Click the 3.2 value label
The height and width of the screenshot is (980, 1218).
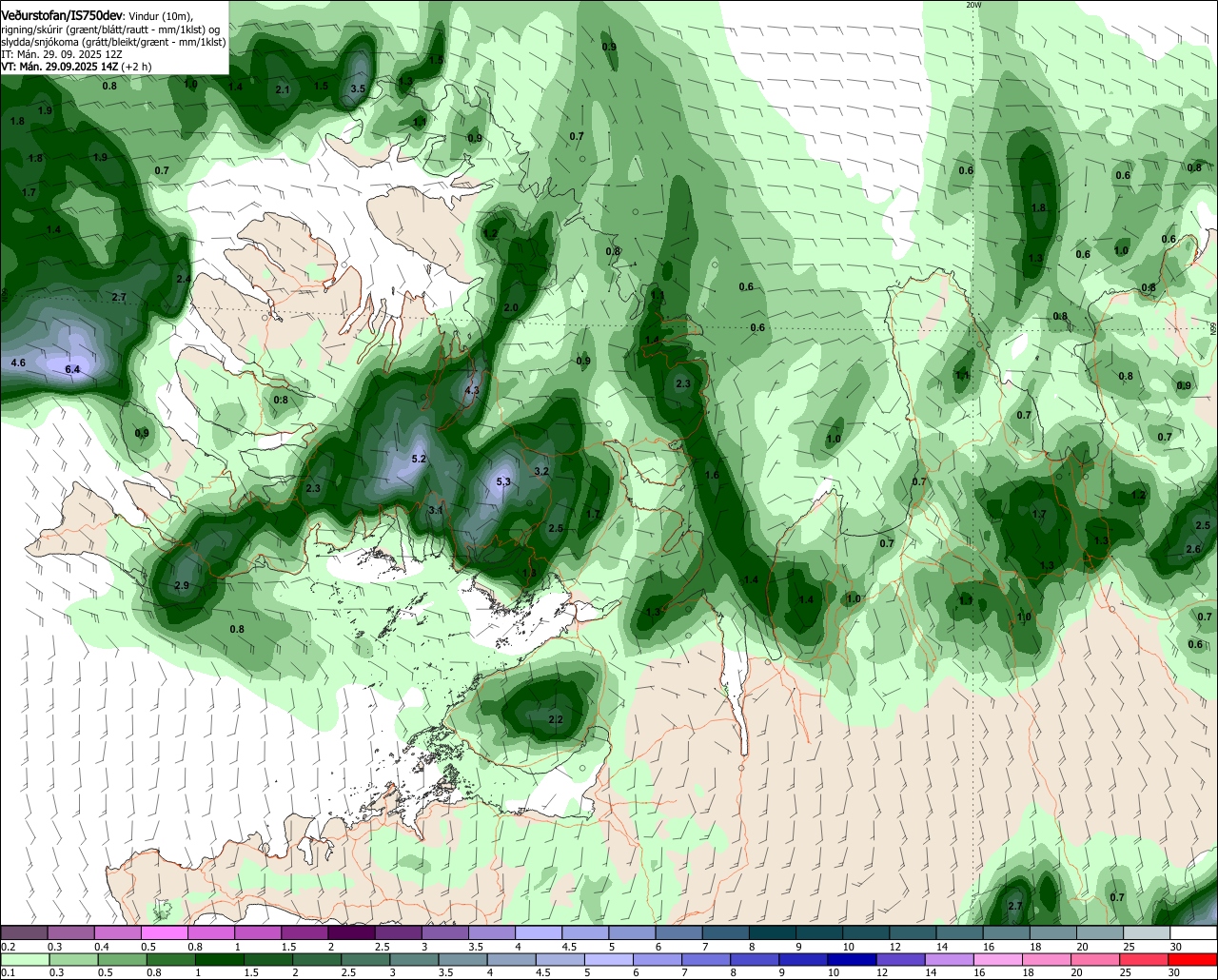pyautogui.click(x=541, y=471)
